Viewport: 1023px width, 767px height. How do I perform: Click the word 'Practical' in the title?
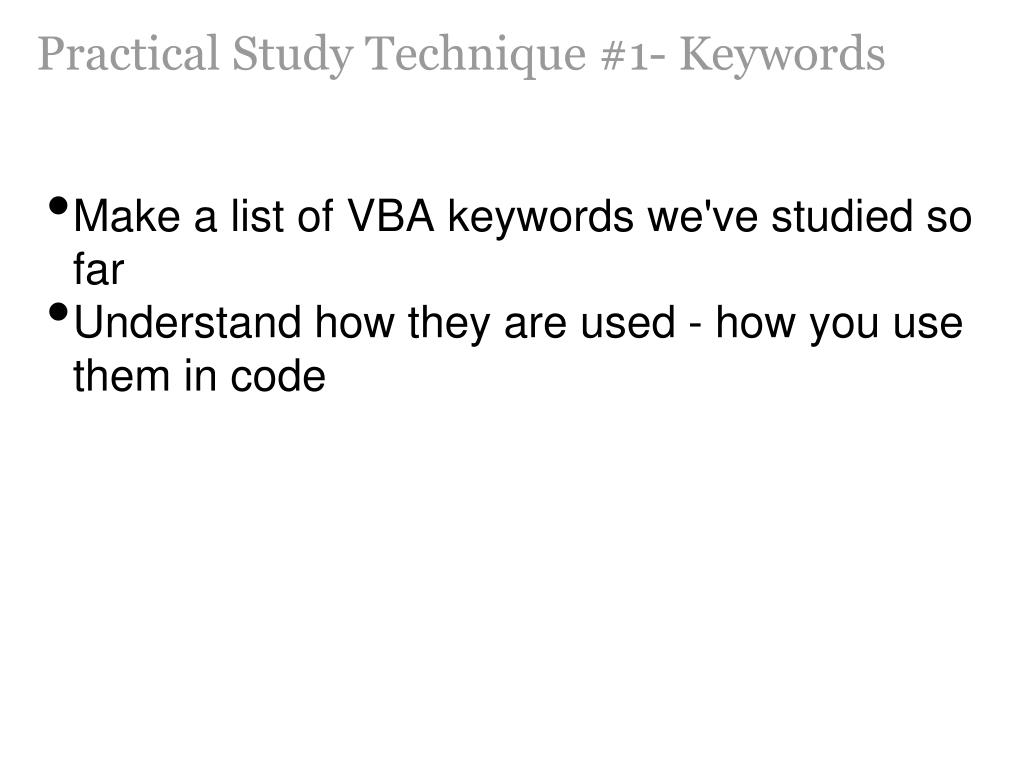coord(129,53)
